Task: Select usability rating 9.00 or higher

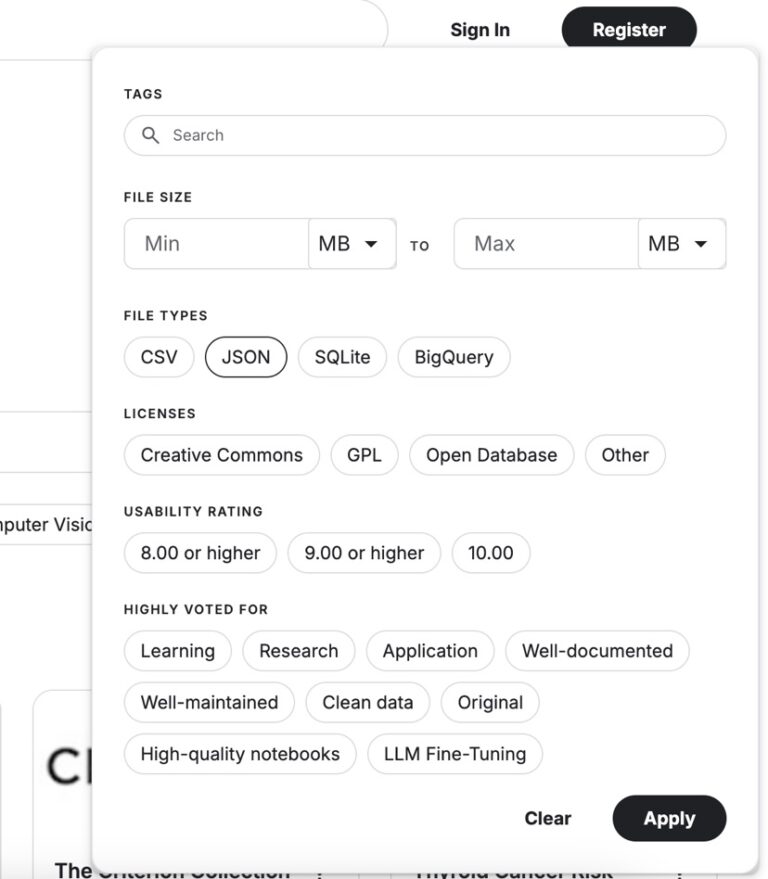Action: point(364,553)
